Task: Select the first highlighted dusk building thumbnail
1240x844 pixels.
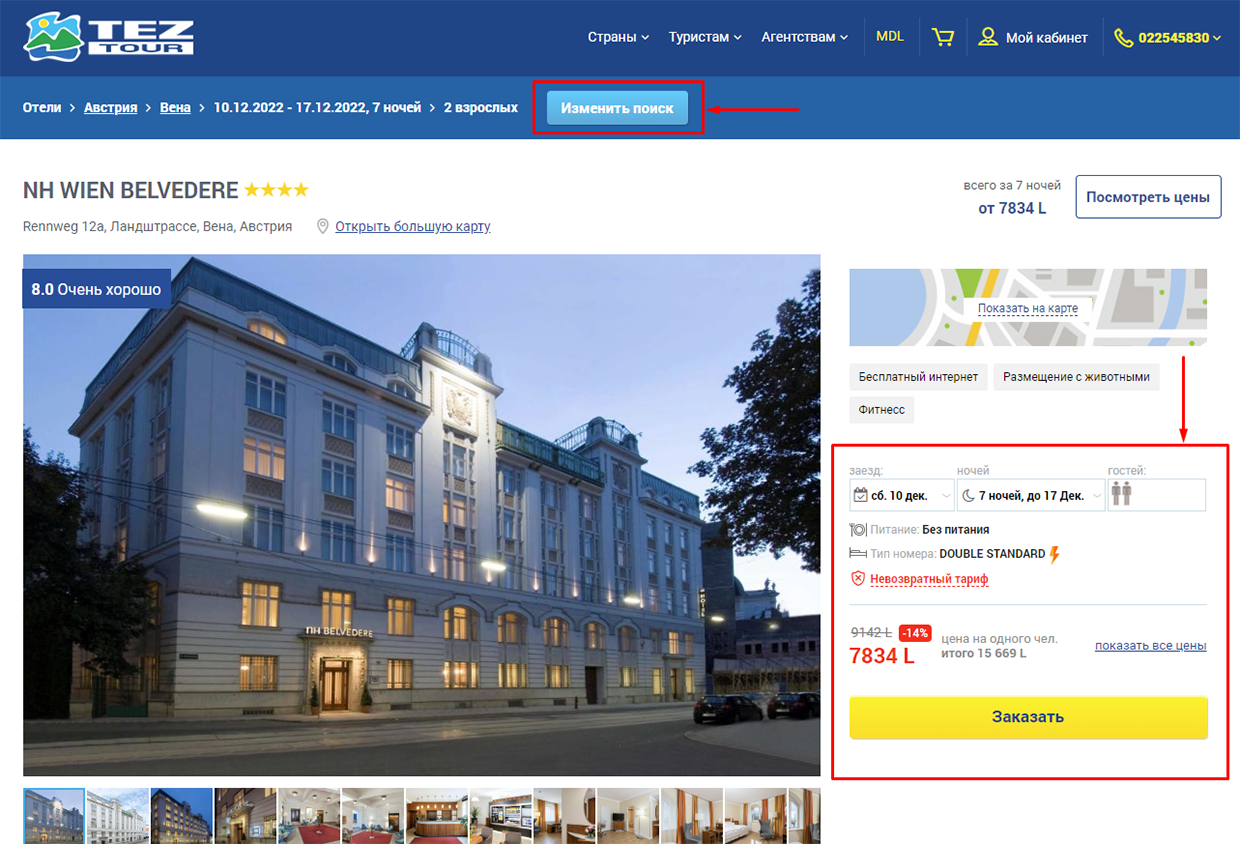Action: (x=54, y=816)
